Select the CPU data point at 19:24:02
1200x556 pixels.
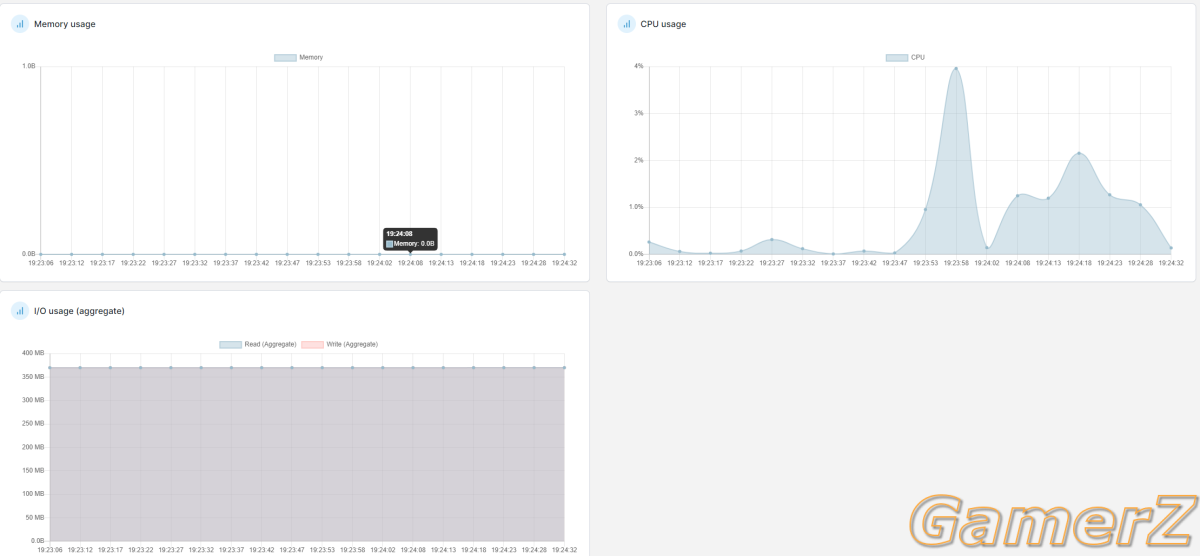click(x=987, y=248)
